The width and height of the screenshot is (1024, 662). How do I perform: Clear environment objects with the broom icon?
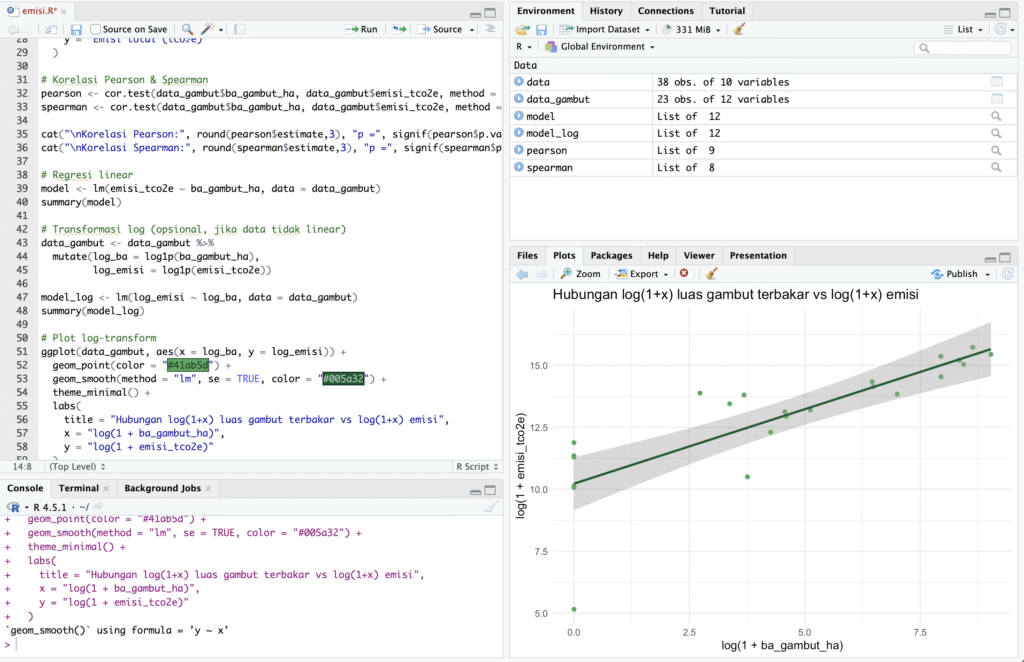click(739, 30)
